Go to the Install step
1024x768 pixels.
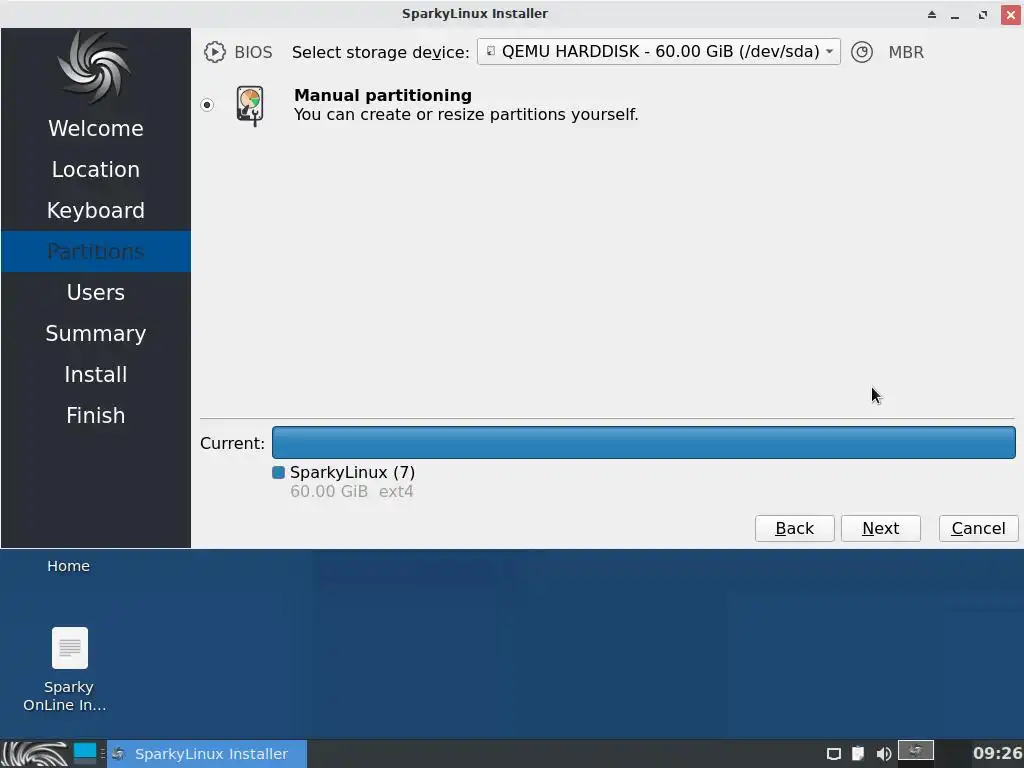pos(95,374)
